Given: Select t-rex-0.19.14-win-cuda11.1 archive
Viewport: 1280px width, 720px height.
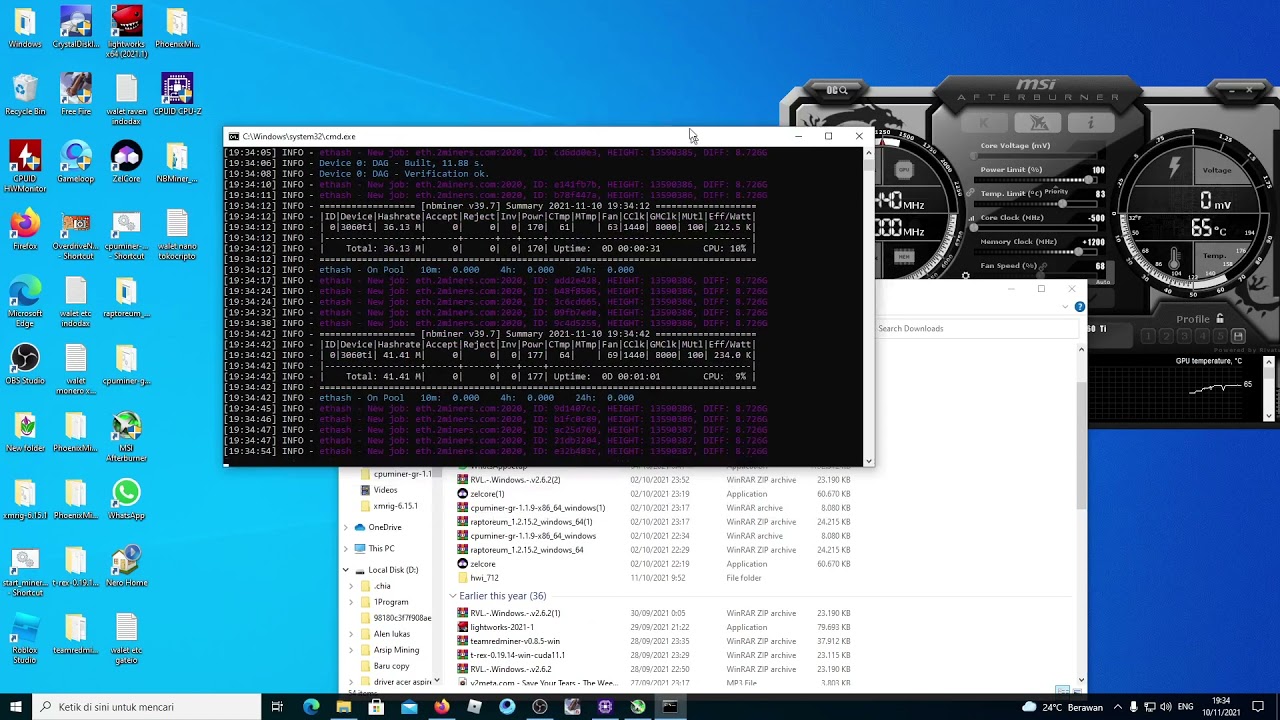Looking at the screenshot, I should [x=517, y=655].
